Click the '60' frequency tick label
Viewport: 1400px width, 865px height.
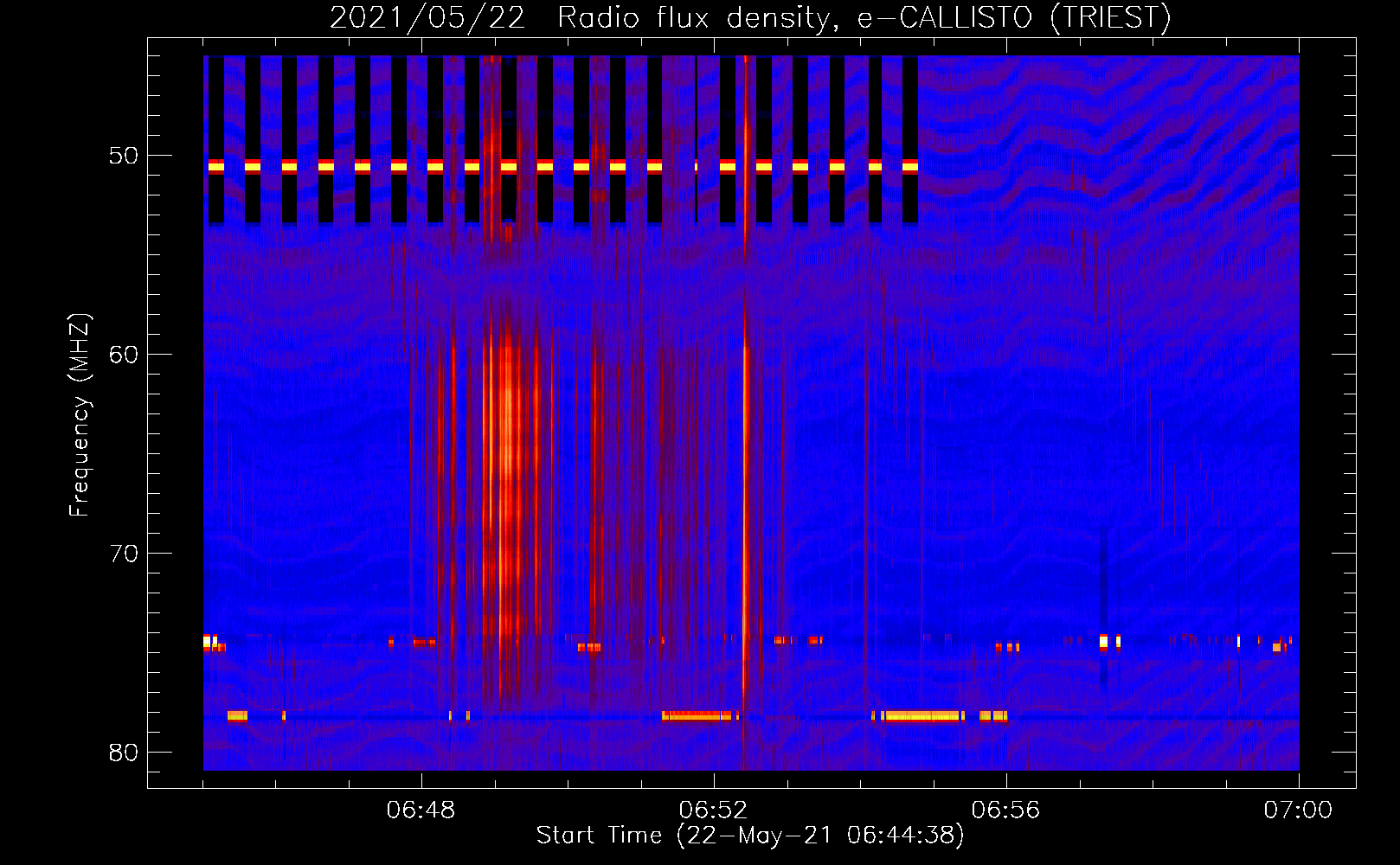(124, 355)
